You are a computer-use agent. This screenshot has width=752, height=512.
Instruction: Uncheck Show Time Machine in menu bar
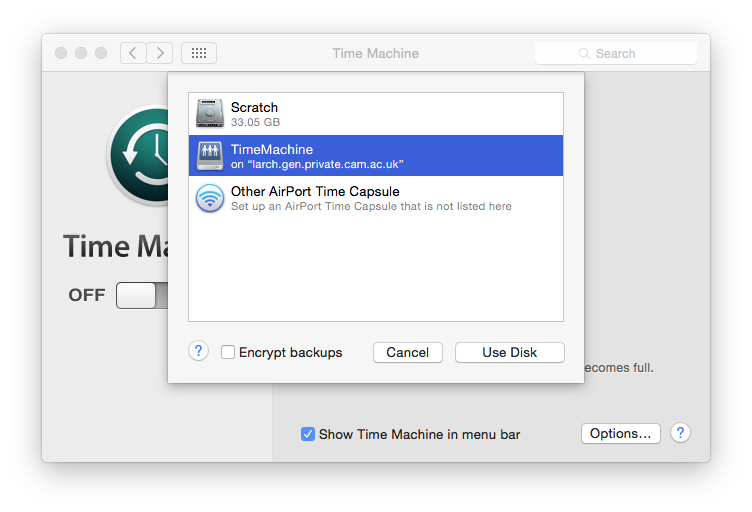(307, 434)
